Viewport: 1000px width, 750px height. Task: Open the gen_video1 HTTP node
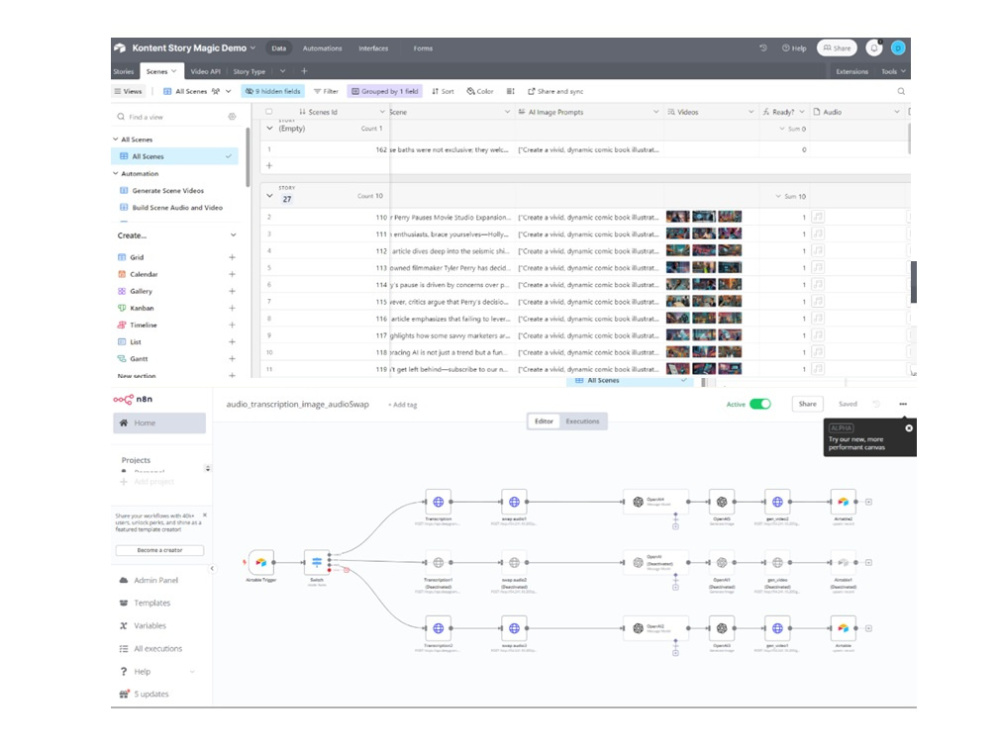coord(777,628)
